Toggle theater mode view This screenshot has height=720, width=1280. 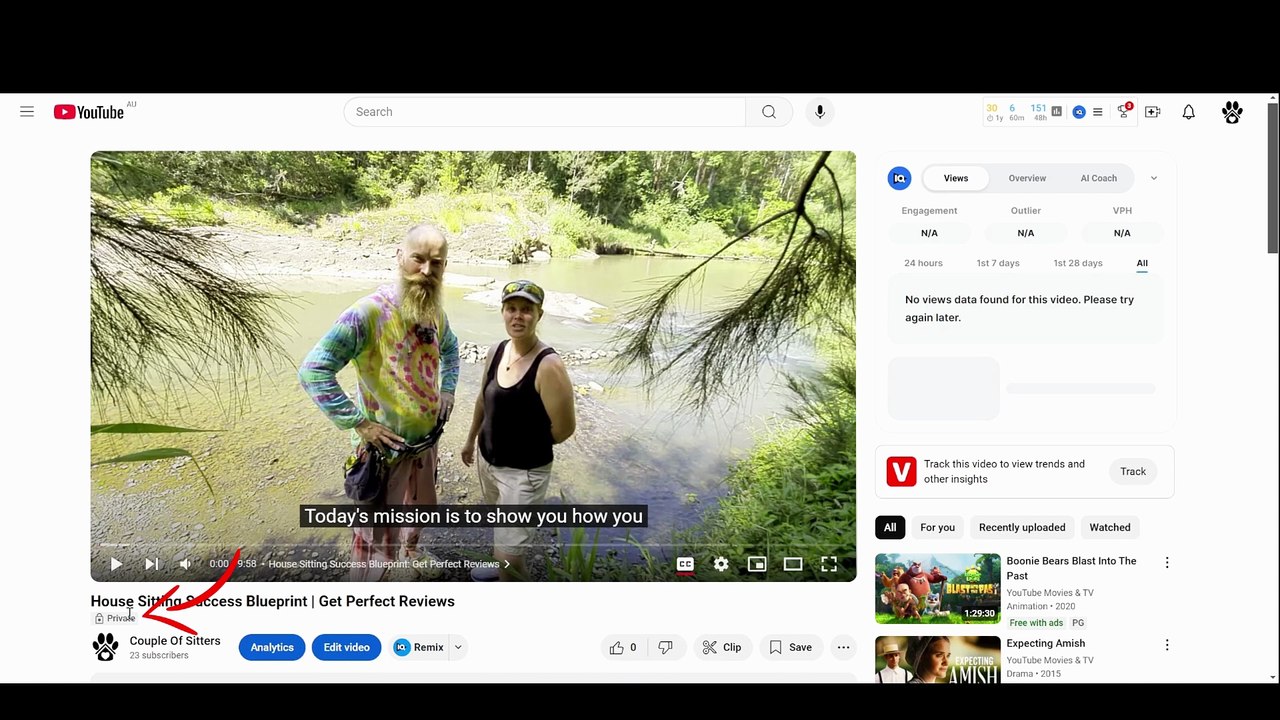[x=793, y=564]
